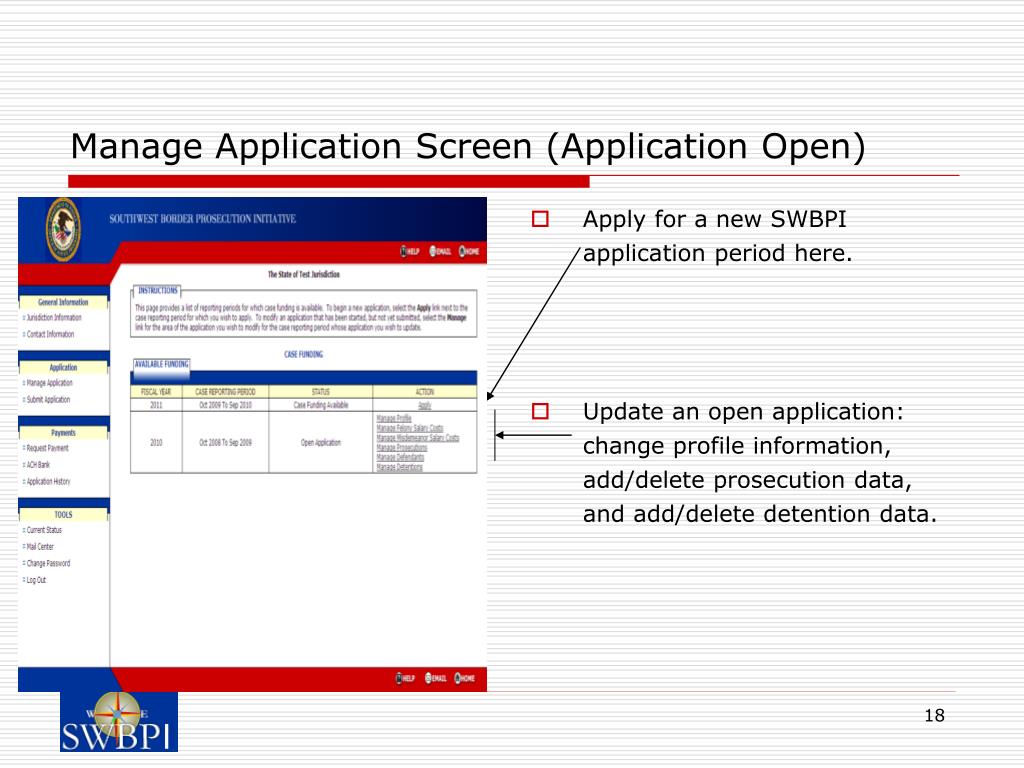Select the fiscal year 2011 cell
Viewport: 1024px width, 768px height.
156,406
